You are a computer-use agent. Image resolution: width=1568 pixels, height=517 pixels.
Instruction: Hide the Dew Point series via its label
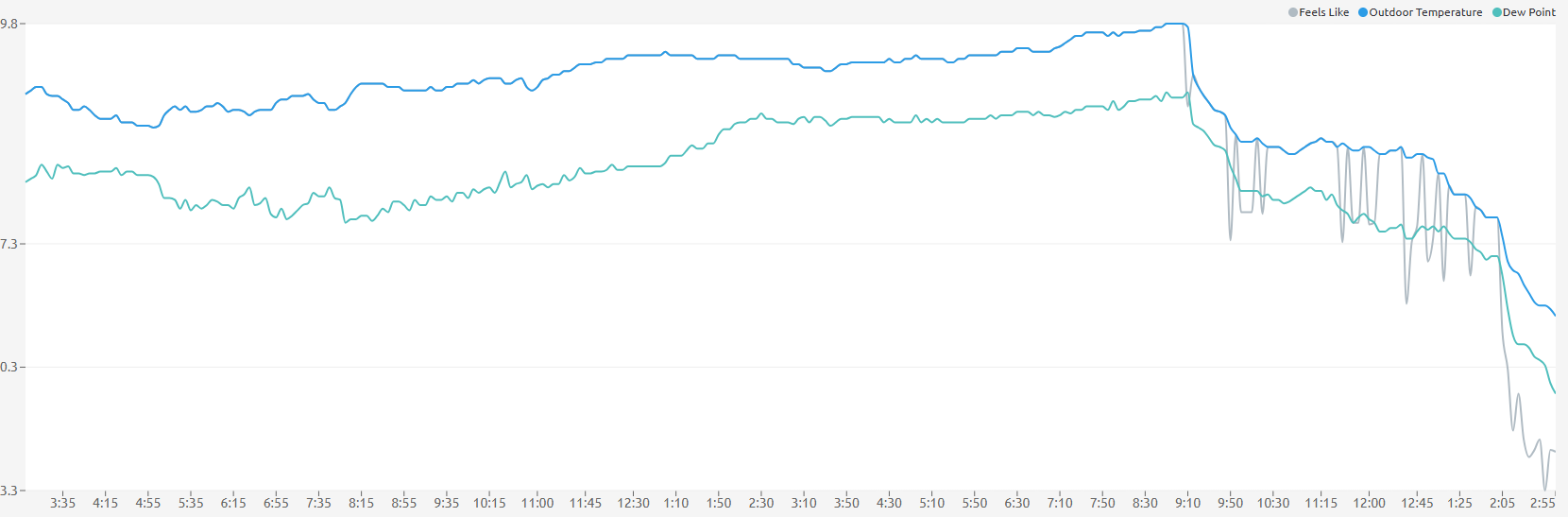pyautogui.click(x=1528, y=12)
